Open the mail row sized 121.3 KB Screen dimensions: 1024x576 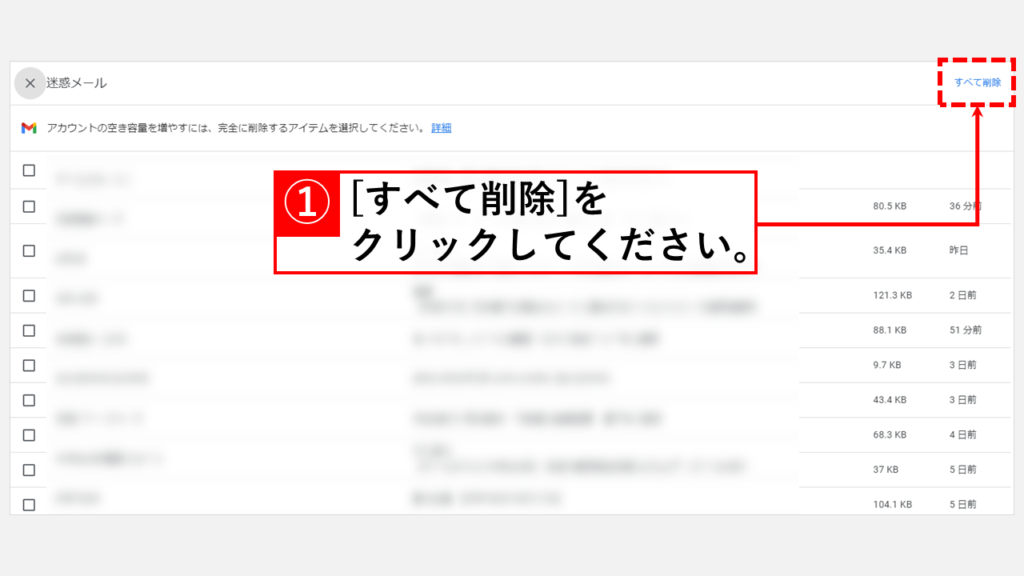coord(511,296)
